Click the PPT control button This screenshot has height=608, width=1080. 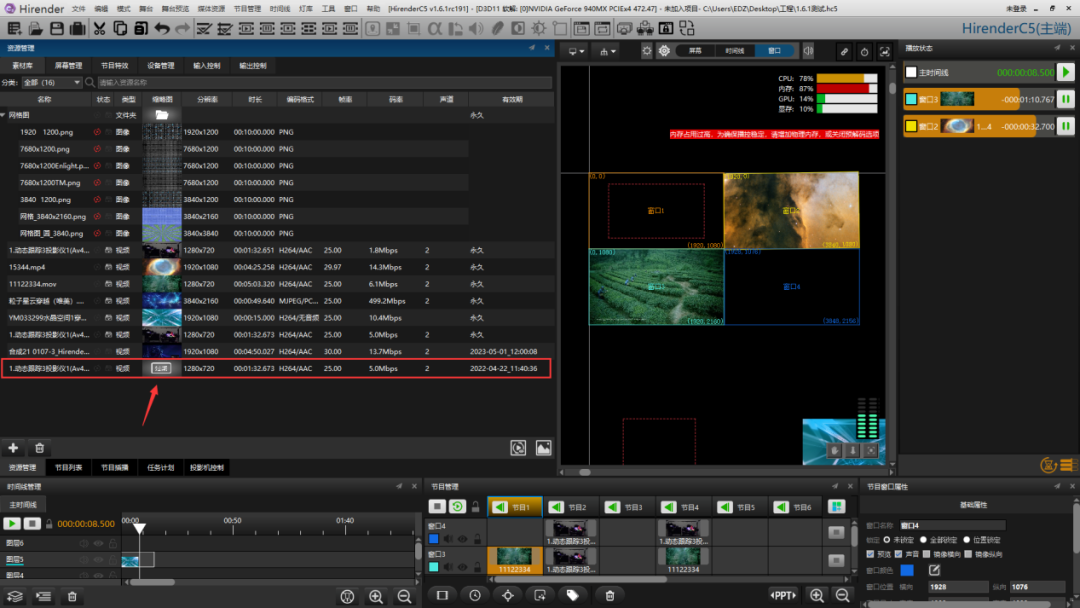coord(782,596)
